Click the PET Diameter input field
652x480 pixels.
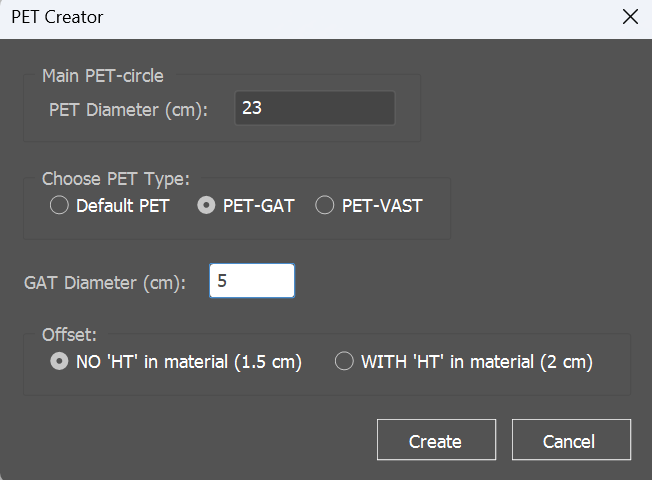coord(314,108)
